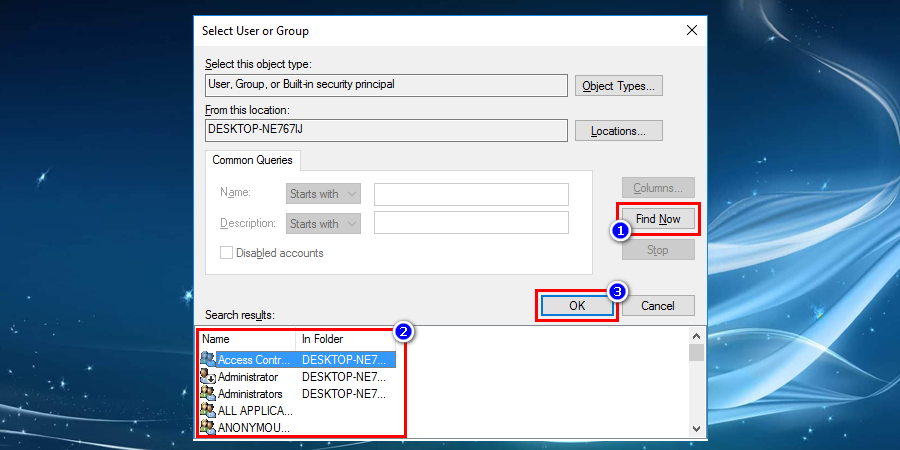Image resolution: width=900 pixels, height=450 pixels.
Task: Click the DESKTOP-NE767IJ location field
Action: tap(386, 130)
